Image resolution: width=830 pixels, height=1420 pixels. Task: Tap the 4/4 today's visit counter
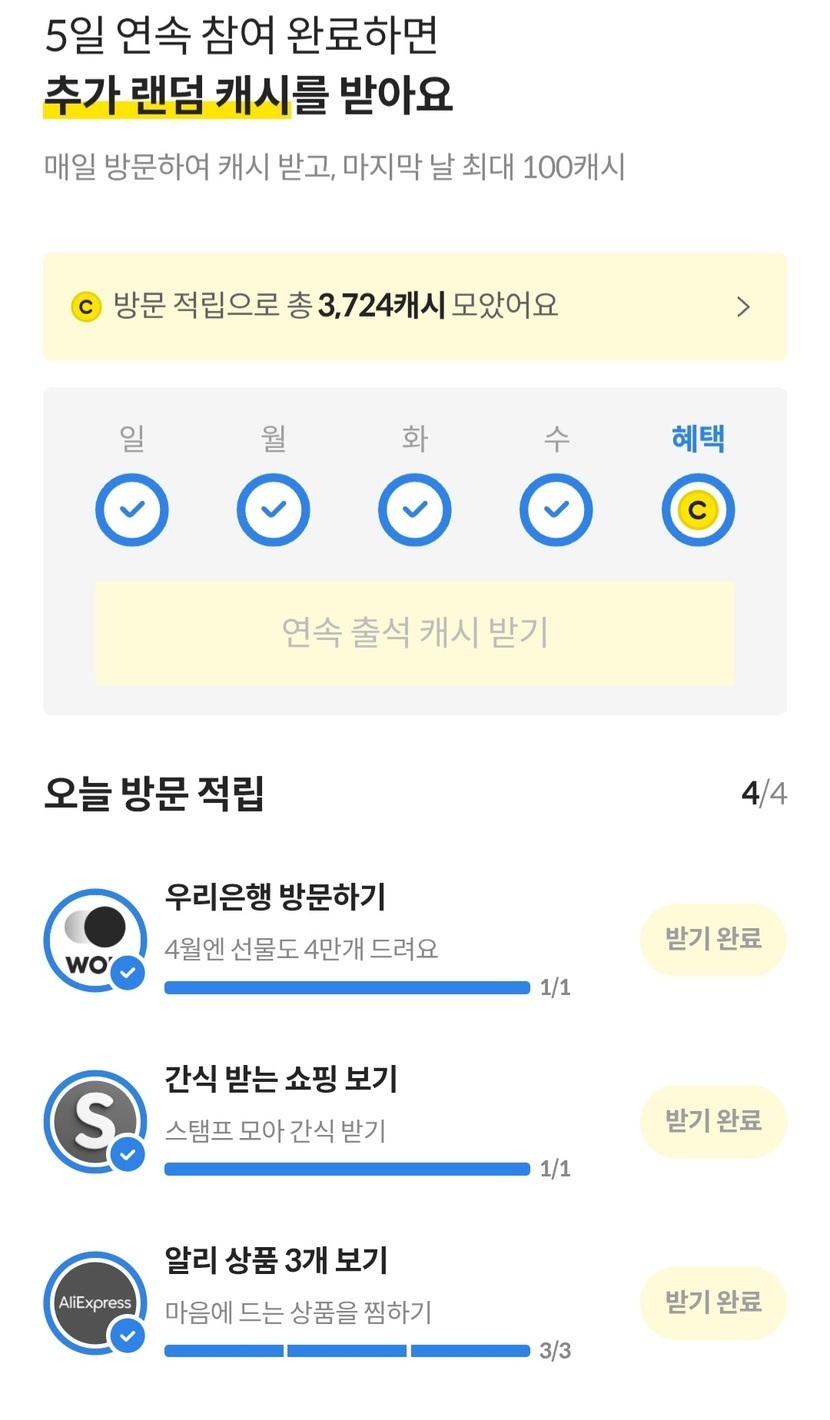click(x=763, y=794)
